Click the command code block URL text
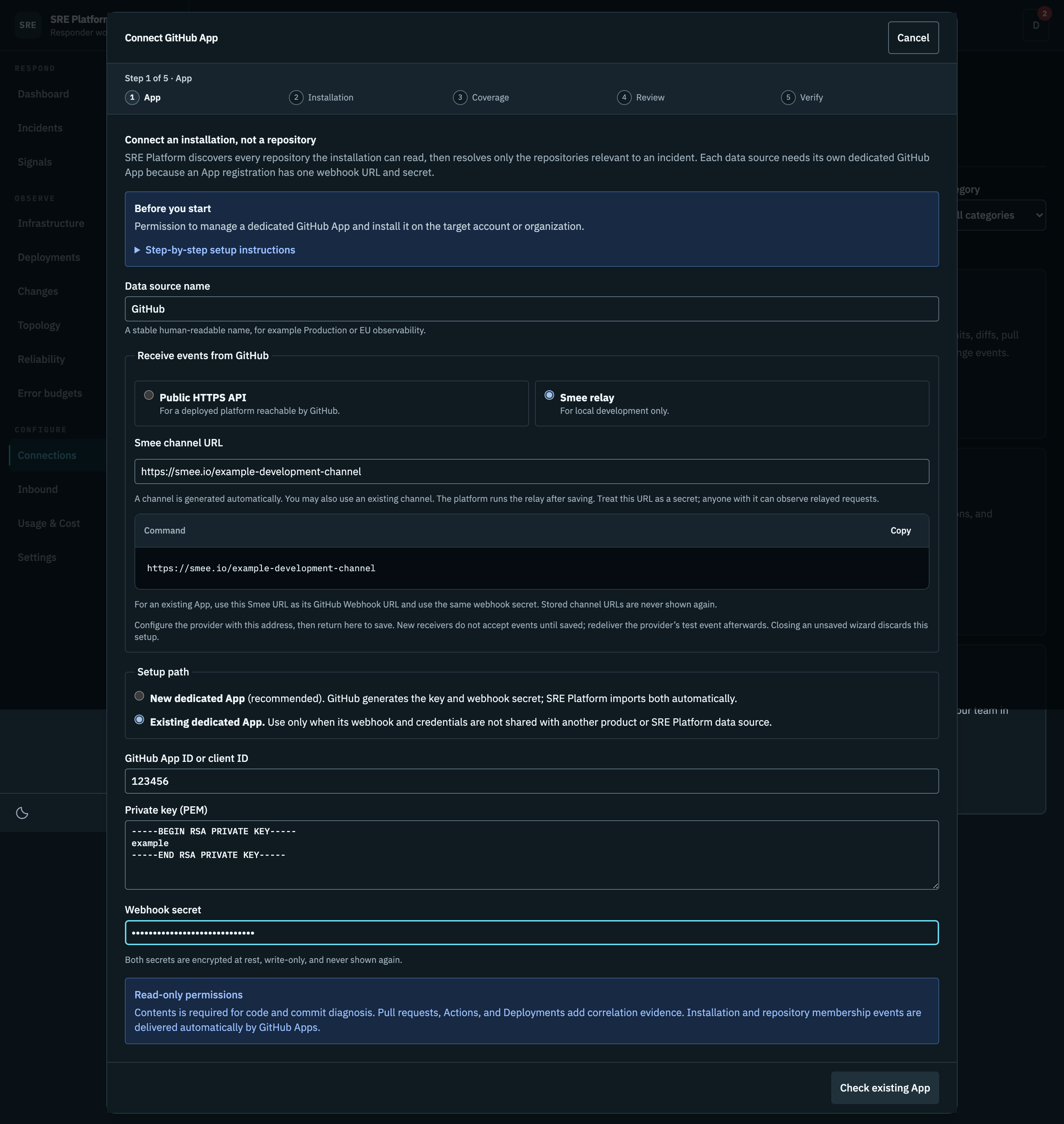This screenshot has width=1064, height=1124. click(261, 568)
